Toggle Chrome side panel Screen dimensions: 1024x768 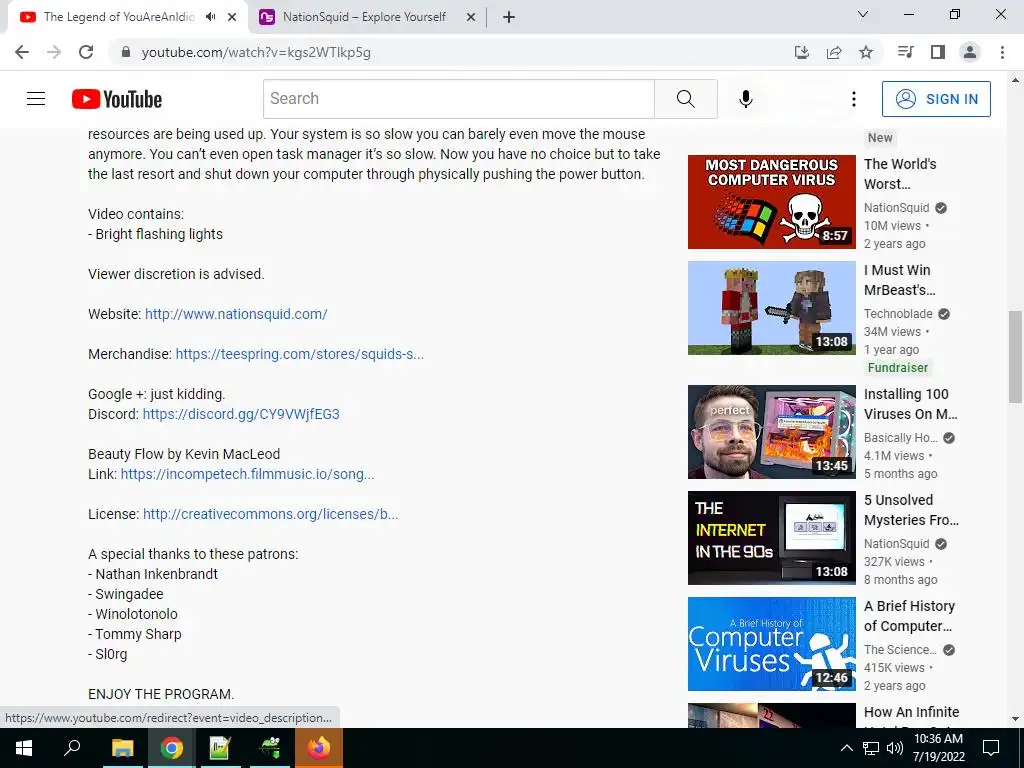(x=938, y=52)
